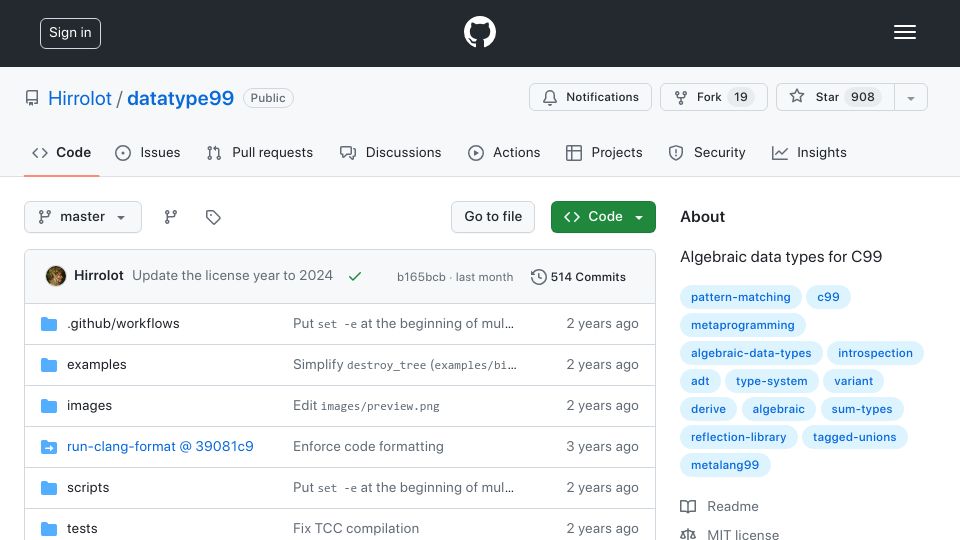Select the c99 topic tag
Screen dimensions: 960x540
(828, 297)
